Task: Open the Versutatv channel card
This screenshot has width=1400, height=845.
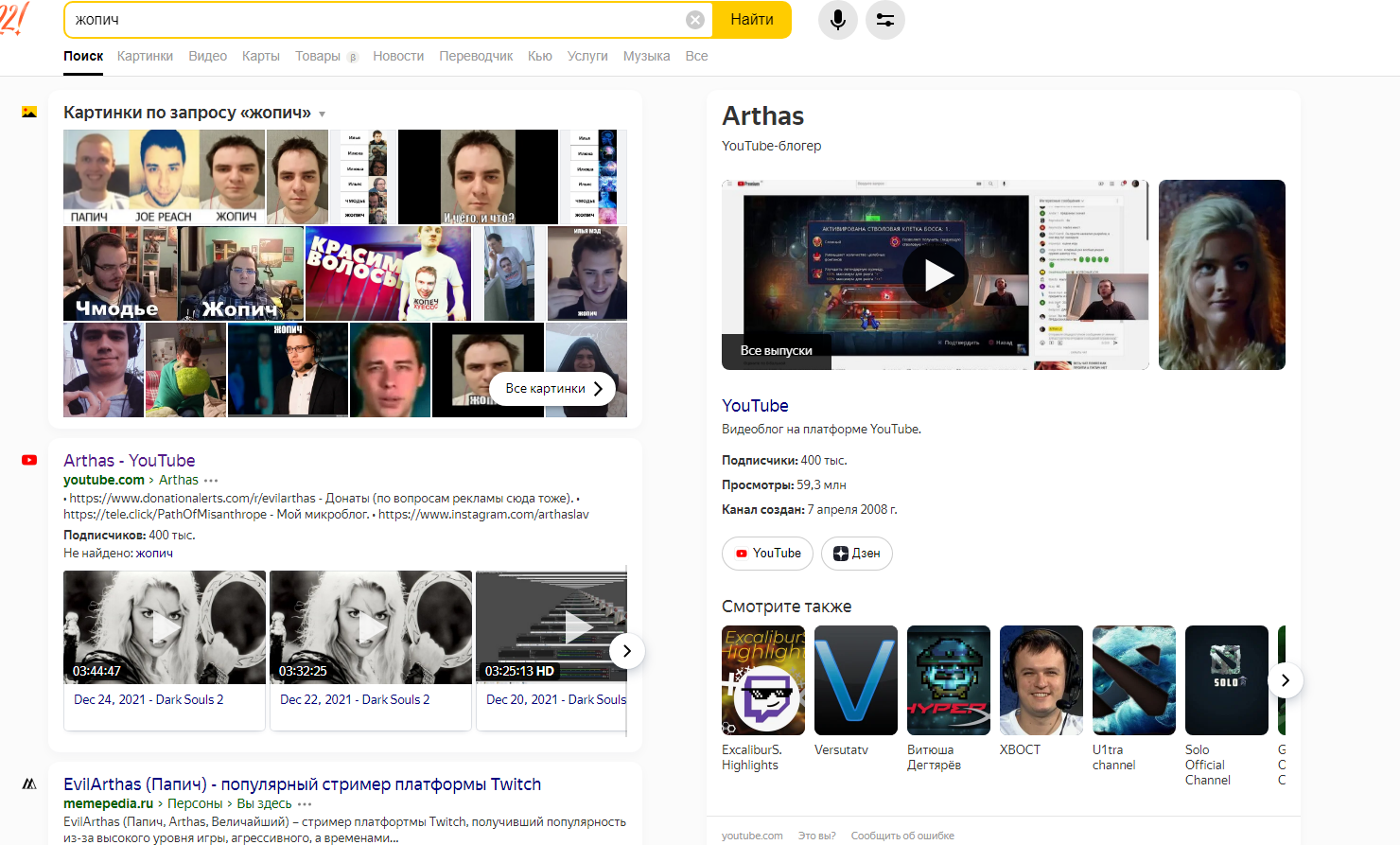Action: point(856,691)
